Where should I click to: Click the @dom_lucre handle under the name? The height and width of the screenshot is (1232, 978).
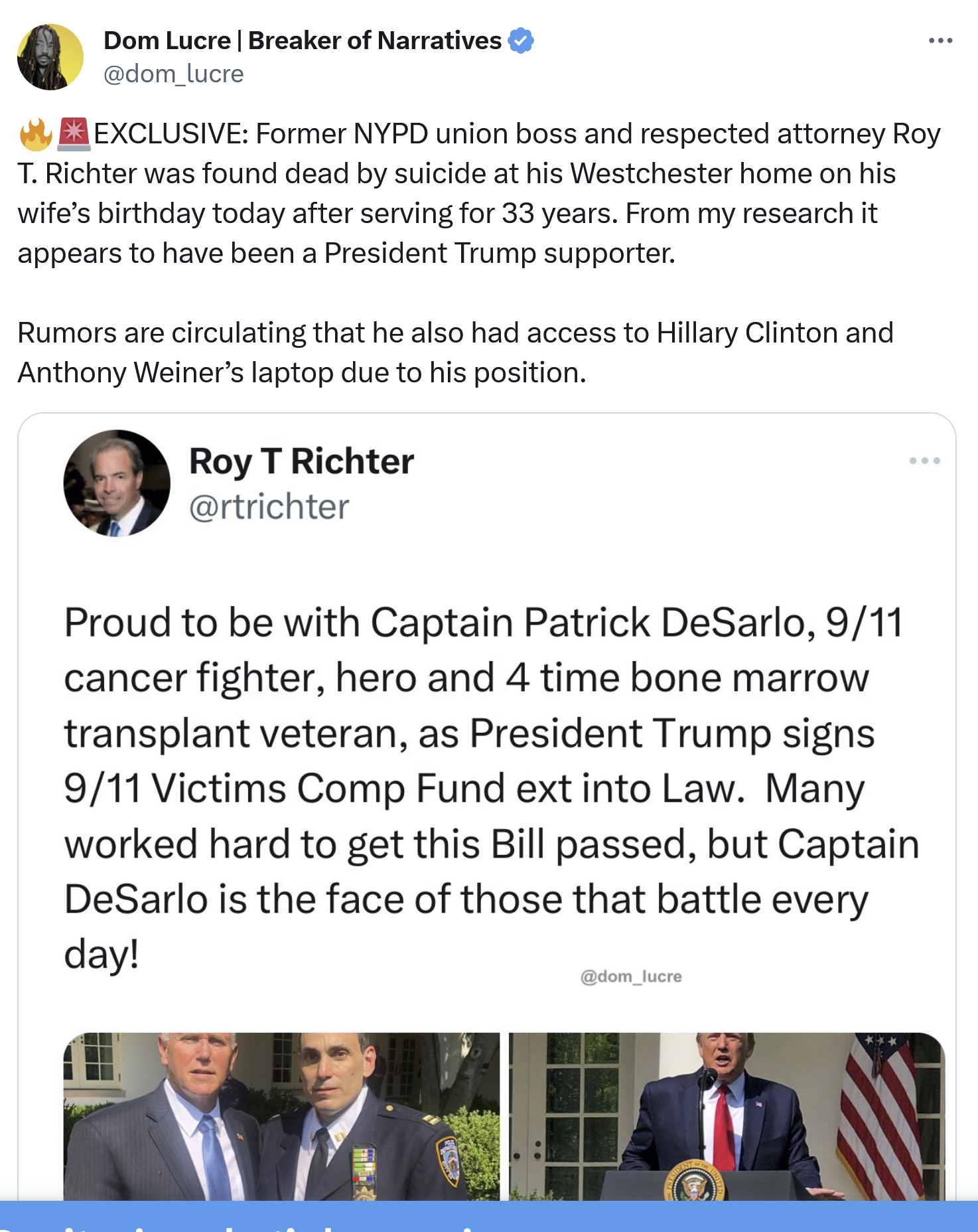(x=174, y=74)
